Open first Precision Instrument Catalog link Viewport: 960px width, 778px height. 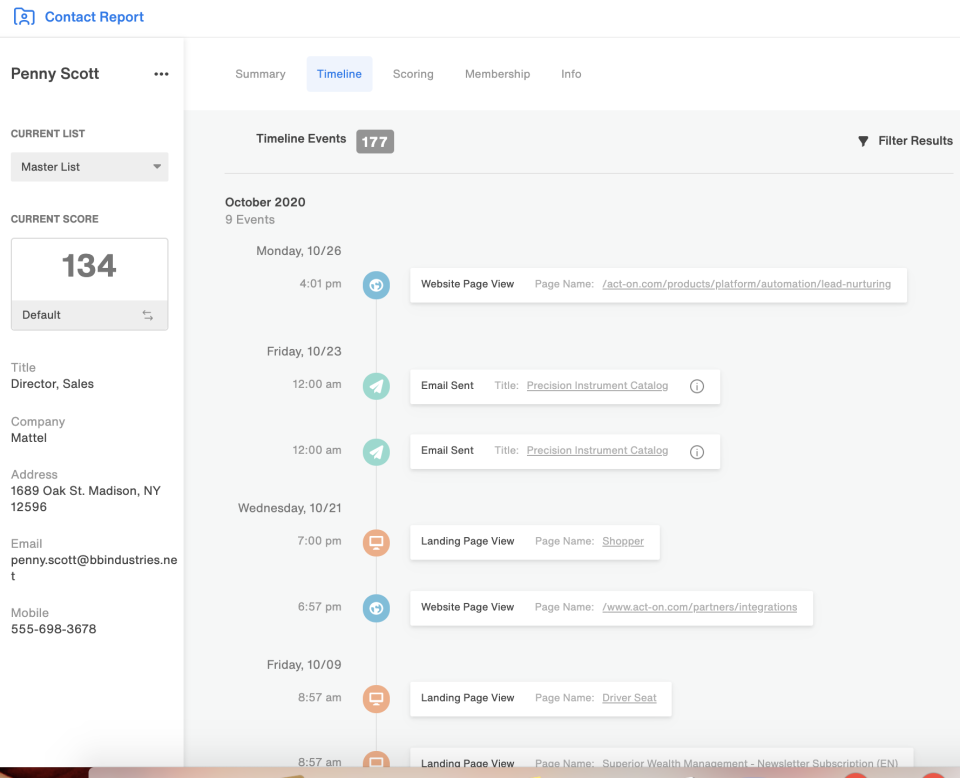pos(597,386)
